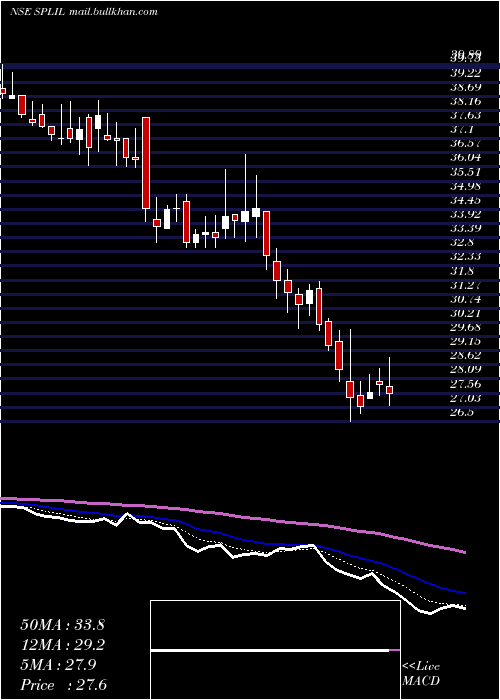Screen dimensions: 500x700
Task: Click the 12MA : 29.2 readout
Action: pyautogui.click(x=62, y=645)
